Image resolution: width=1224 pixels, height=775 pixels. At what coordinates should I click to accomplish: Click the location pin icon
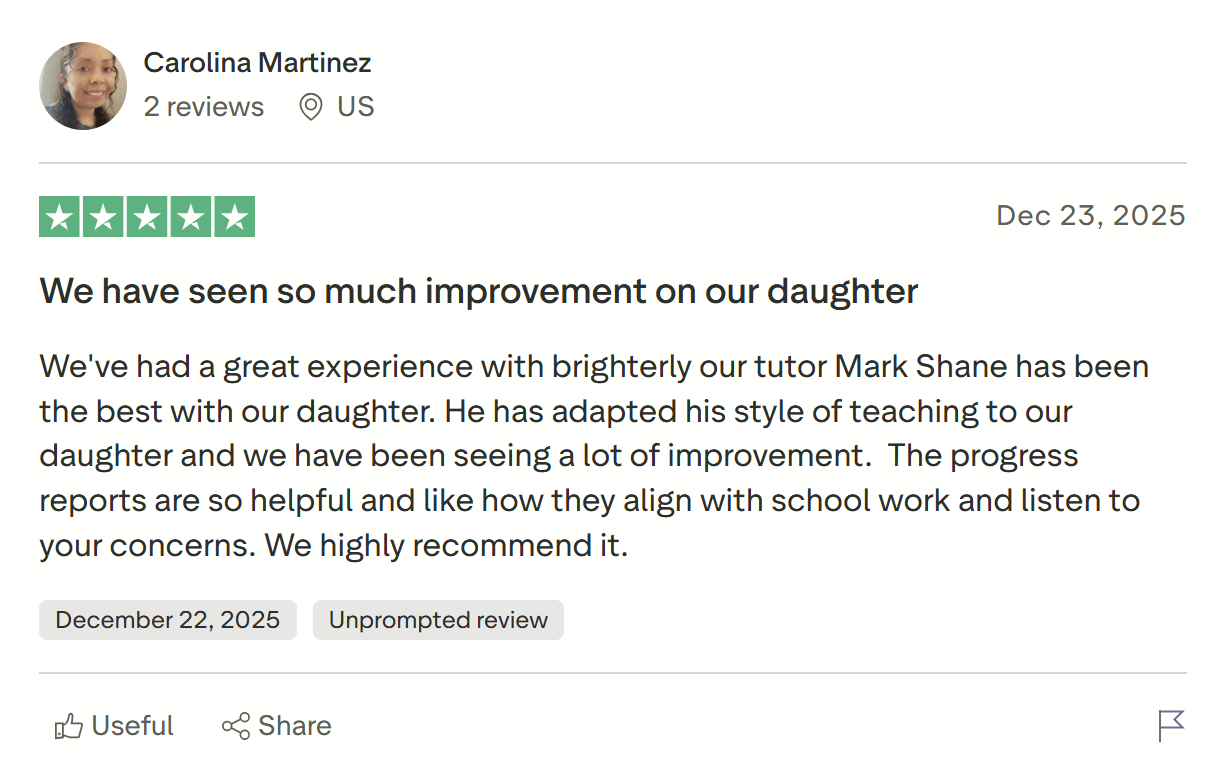311,107
